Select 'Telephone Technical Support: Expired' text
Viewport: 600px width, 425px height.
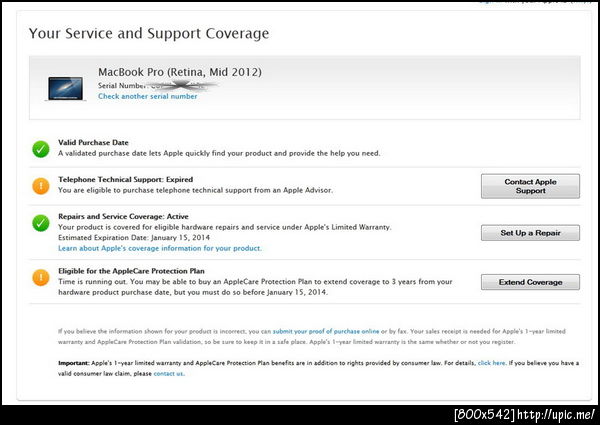(x=126, y=179)
